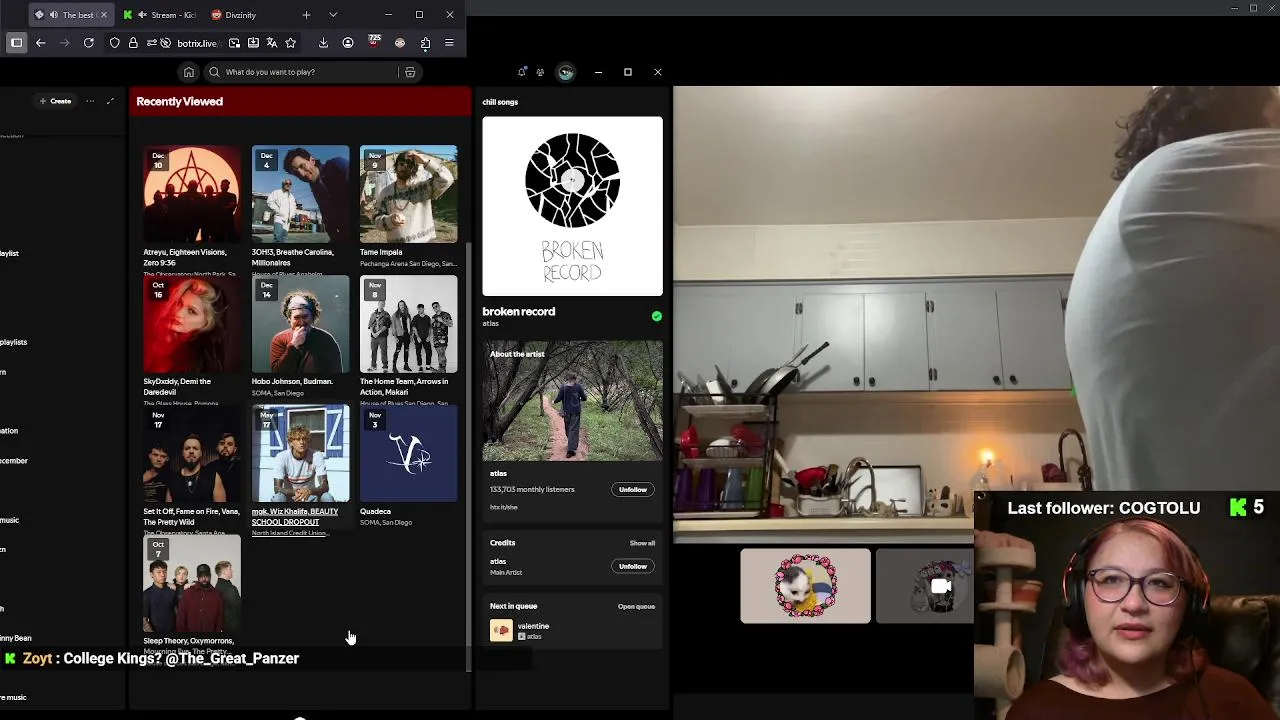Open a new browser tab with plus button
1280x720 pixels.
click(x=306, y=15)
